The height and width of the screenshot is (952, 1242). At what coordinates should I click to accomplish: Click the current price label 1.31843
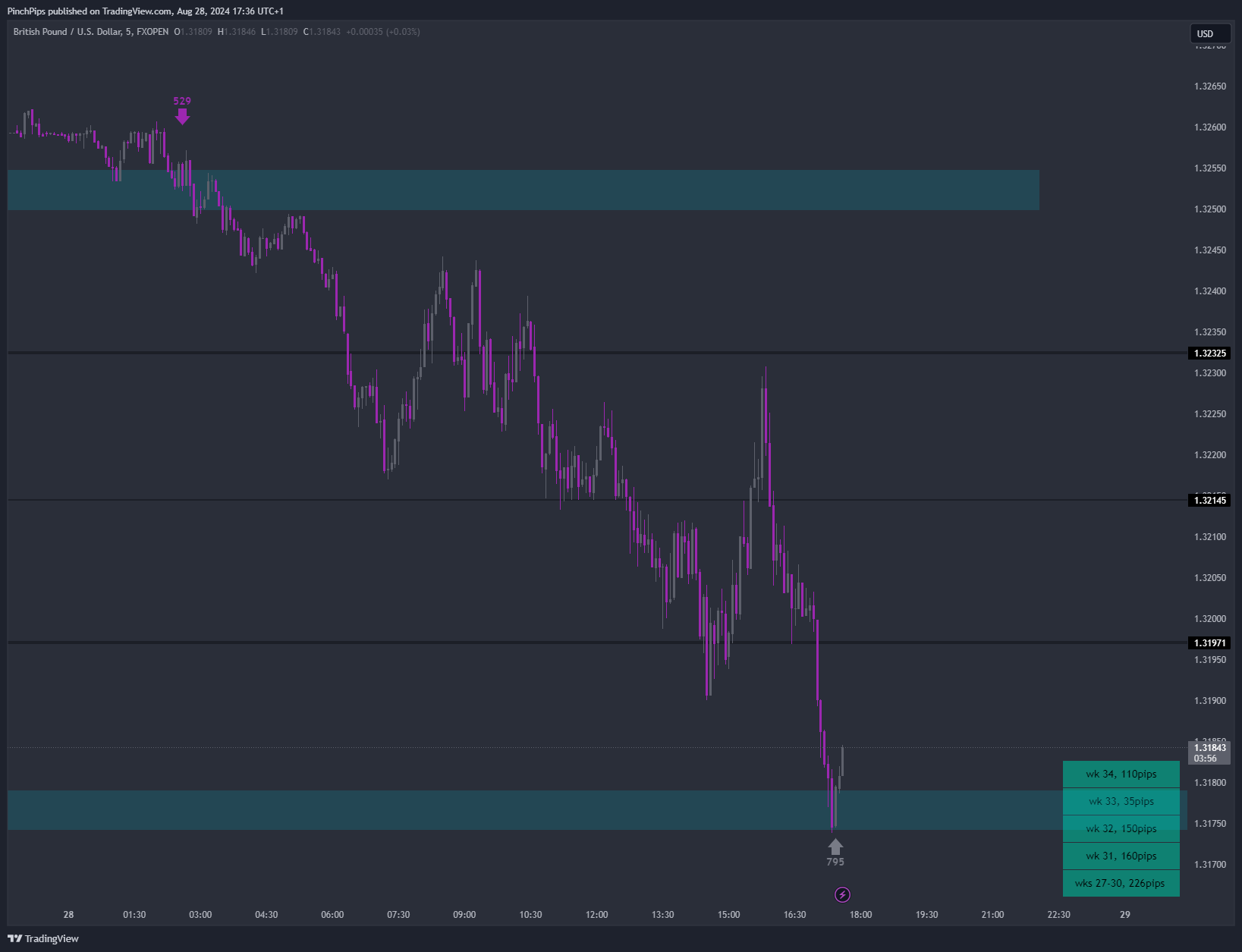[1209, 748]
